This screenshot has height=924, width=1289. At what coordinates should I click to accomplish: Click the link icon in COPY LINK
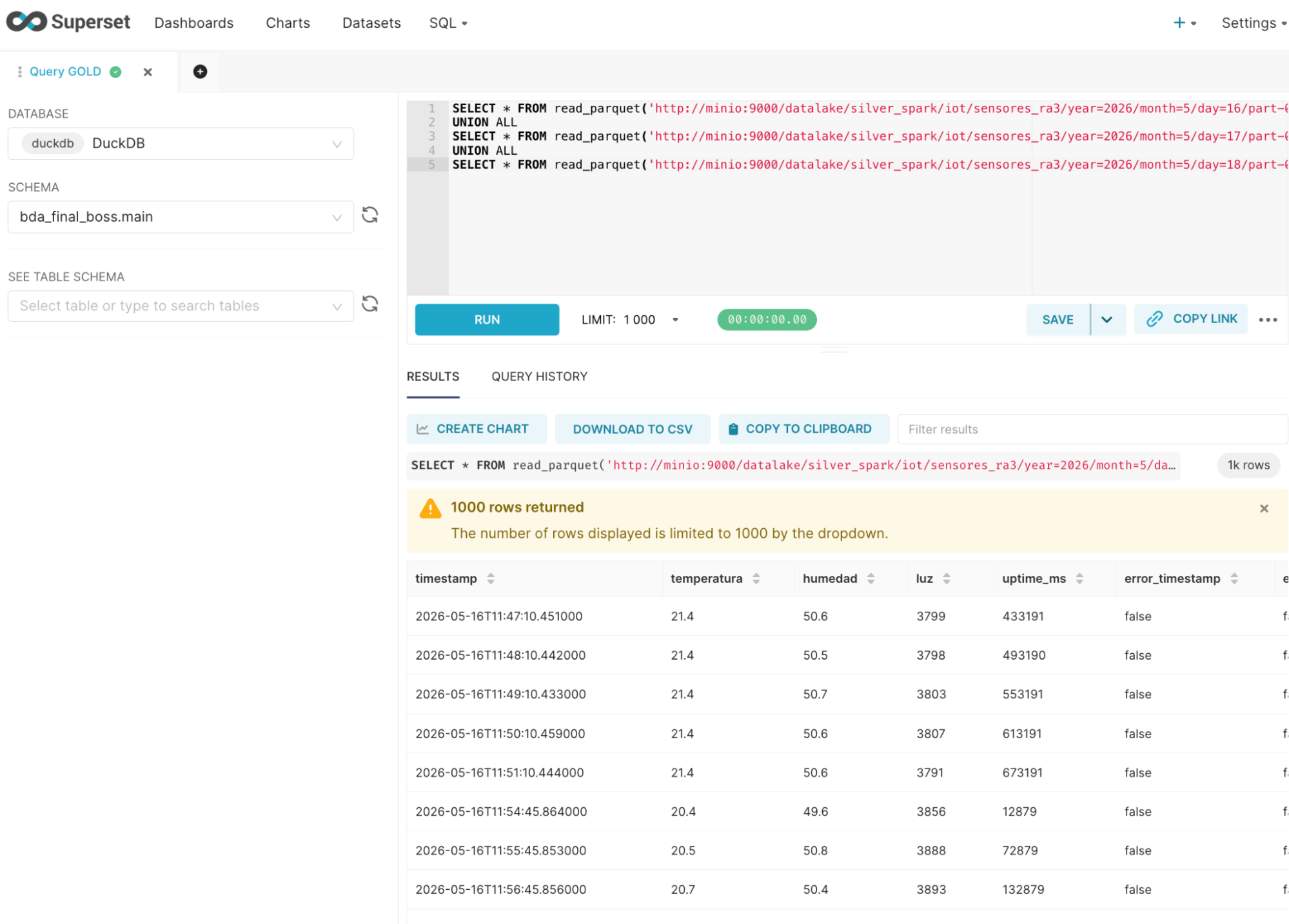click(1154, 319)
